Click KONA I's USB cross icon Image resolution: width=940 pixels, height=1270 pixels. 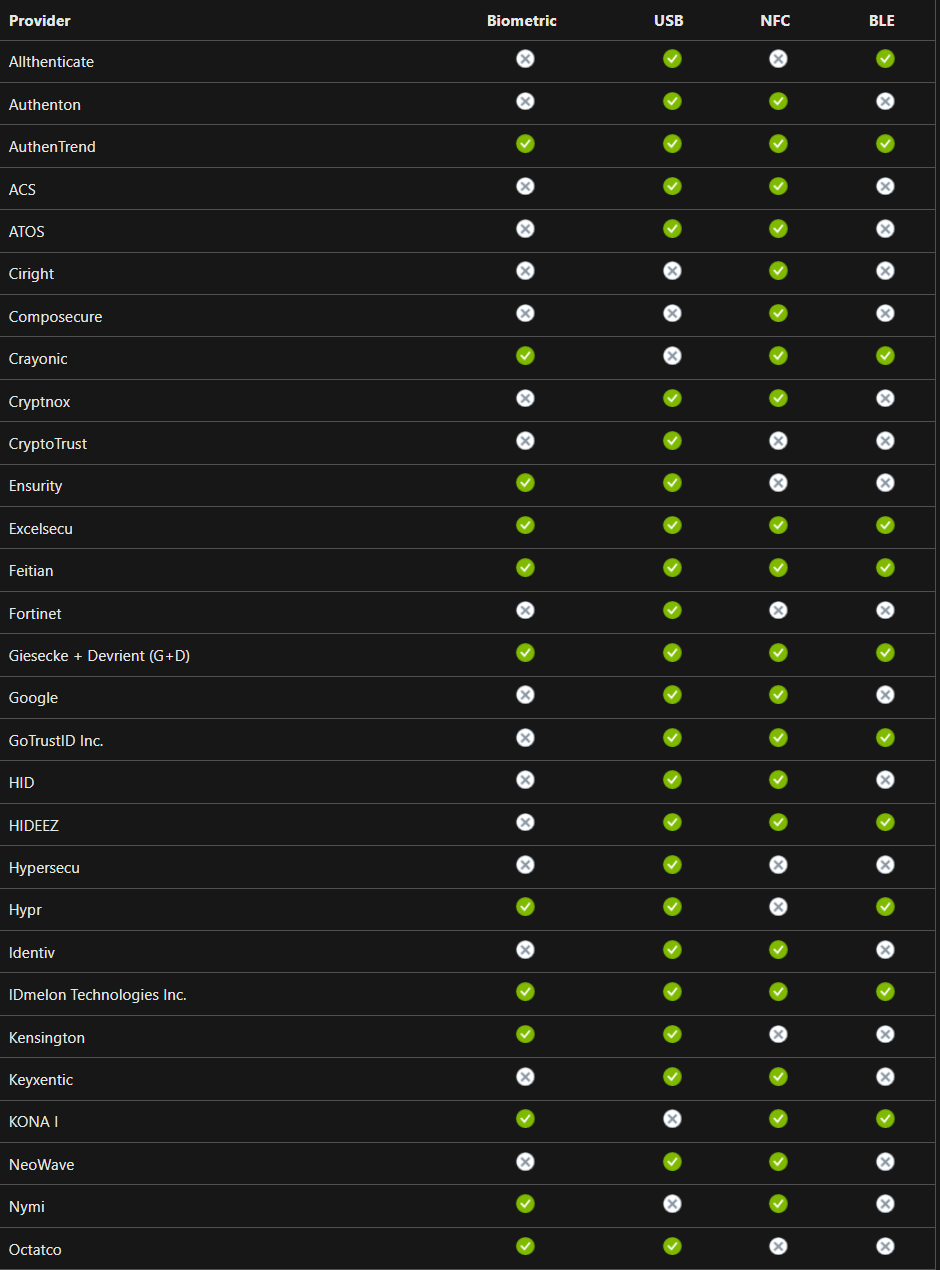[672, 1119]
